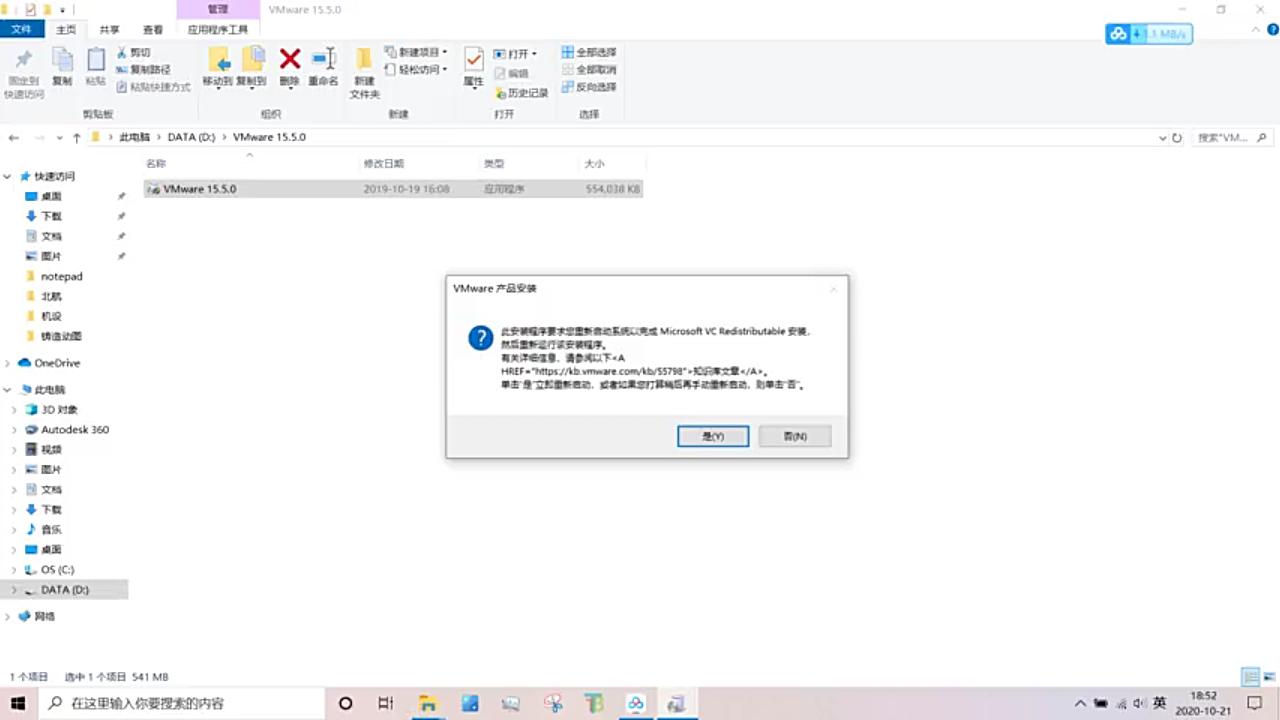Screen dimensions: 1280x720
Task: Show hidden system tray icons
Action: click(x=1080, y=703)
